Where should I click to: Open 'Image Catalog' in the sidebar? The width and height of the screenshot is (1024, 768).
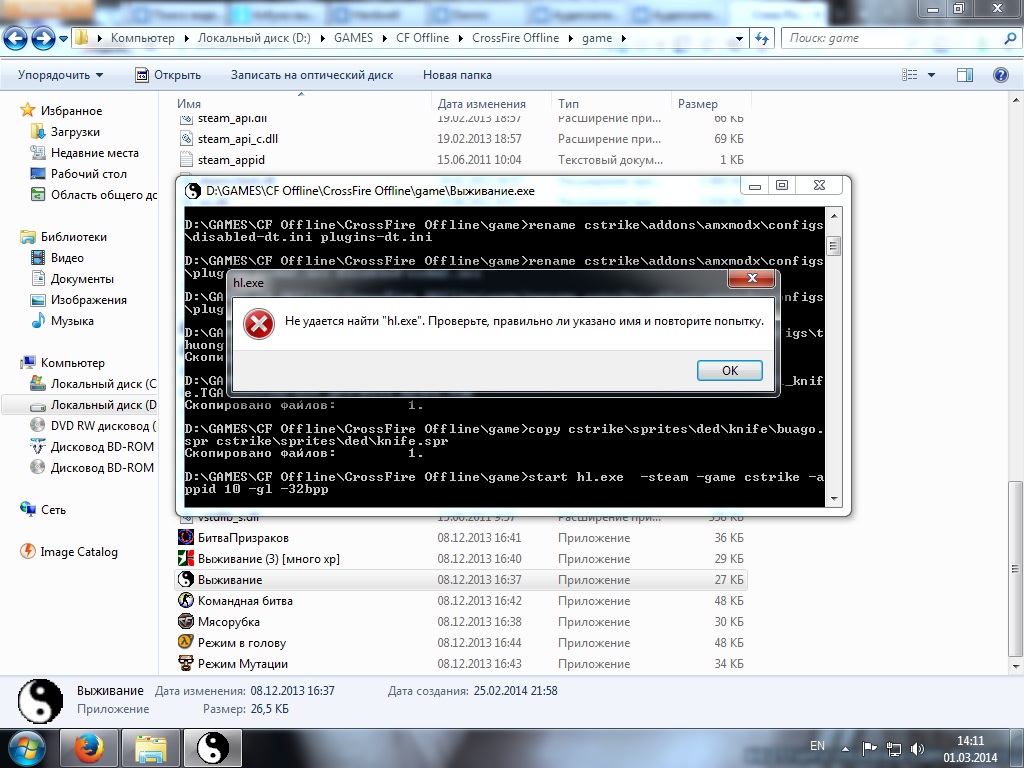tap(78, 552)
